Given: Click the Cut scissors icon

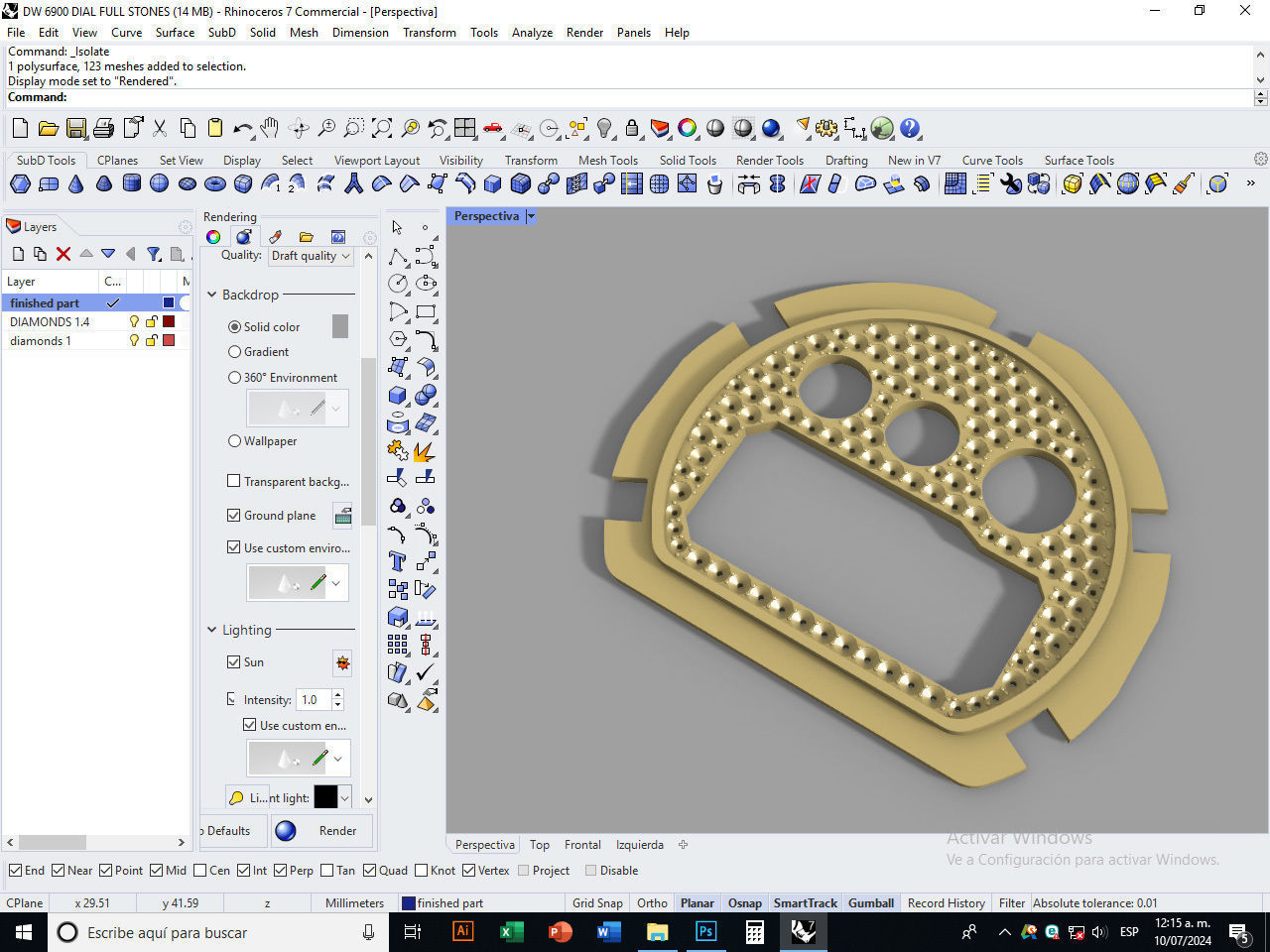Looking at the screenshot, I should tap(159, 128).
